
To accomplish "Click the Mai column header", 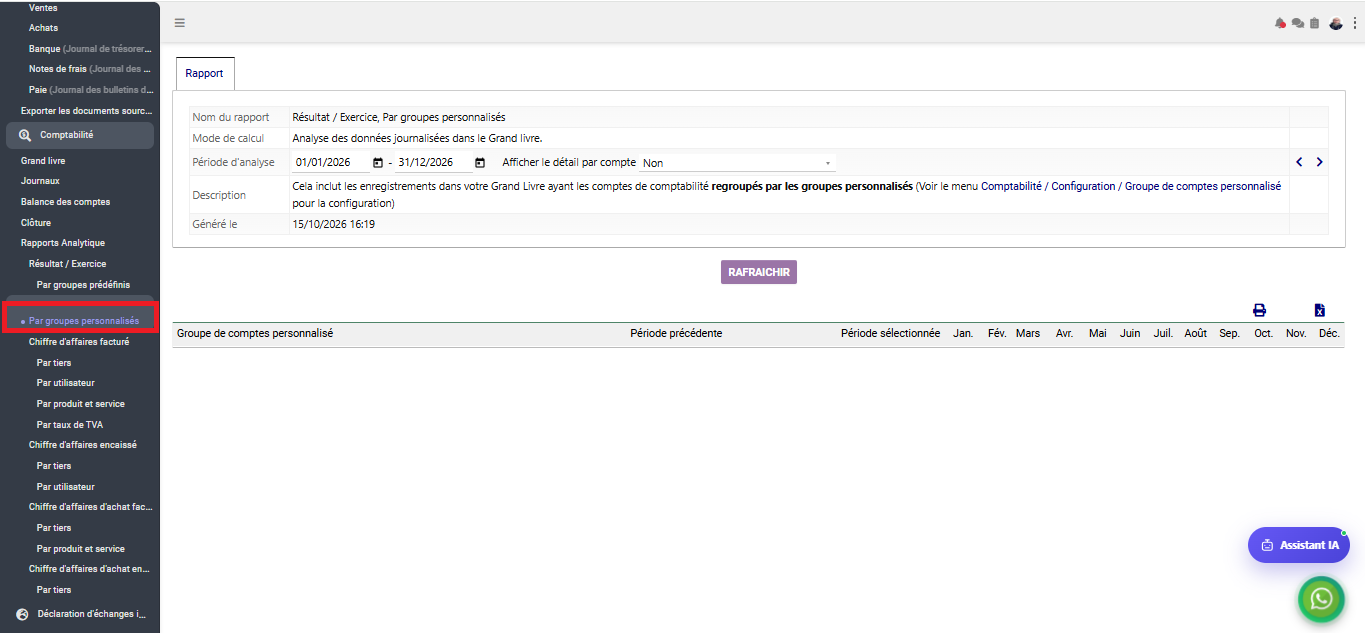I will click(1098, 333).
